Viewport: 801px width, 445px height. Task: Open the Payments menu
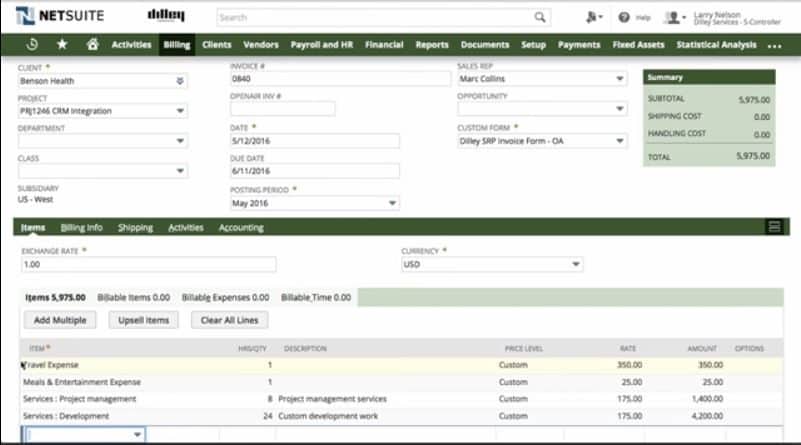pyautogui.click(x=579, y=45)
